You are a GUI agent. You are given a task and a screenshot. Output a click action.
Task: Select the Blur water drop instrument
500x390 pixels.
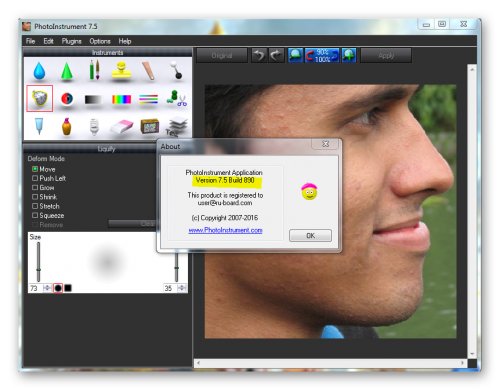pos(39,71)
